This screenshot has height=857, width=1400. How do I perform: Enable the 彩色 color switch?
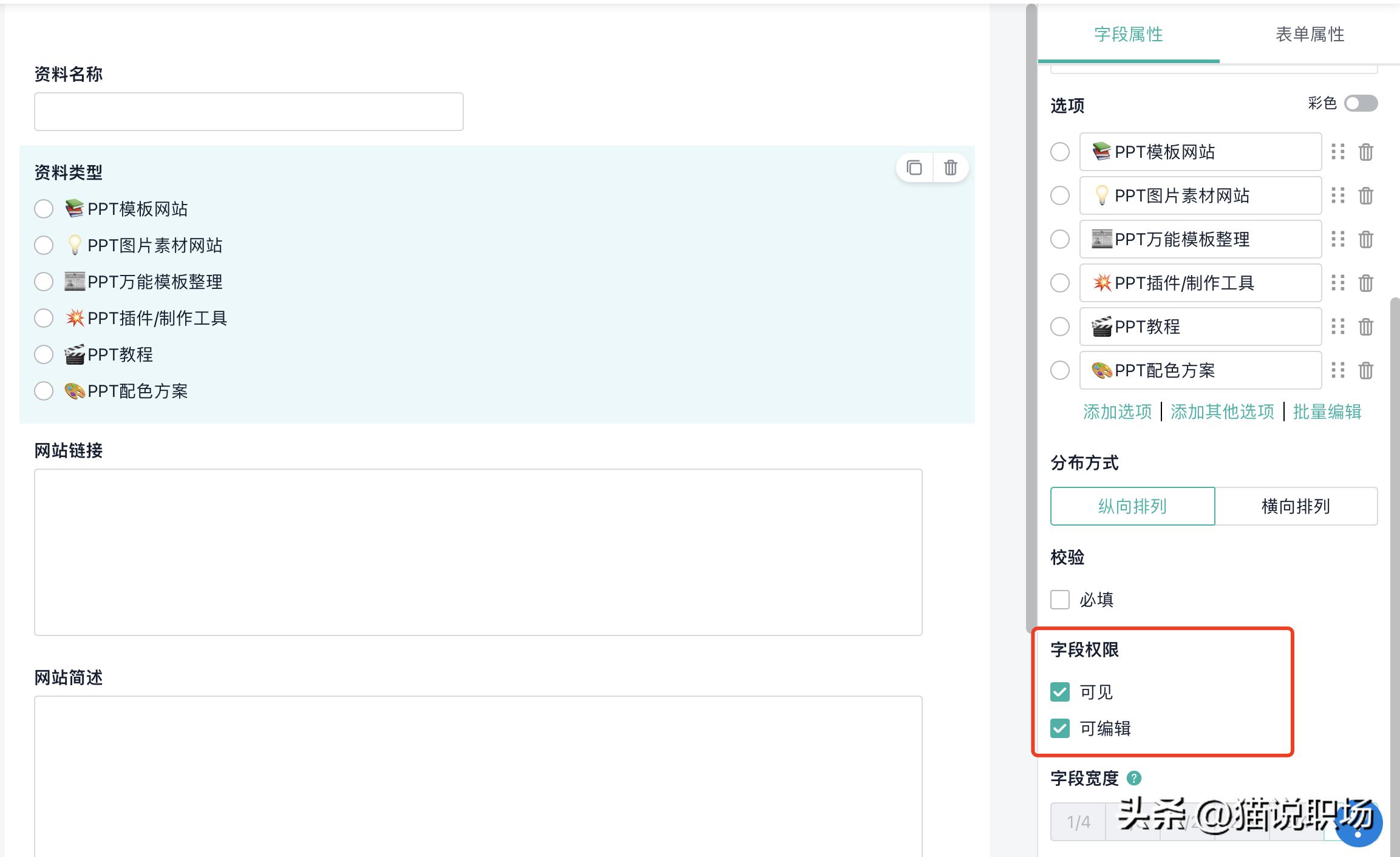pos(1360,104)
